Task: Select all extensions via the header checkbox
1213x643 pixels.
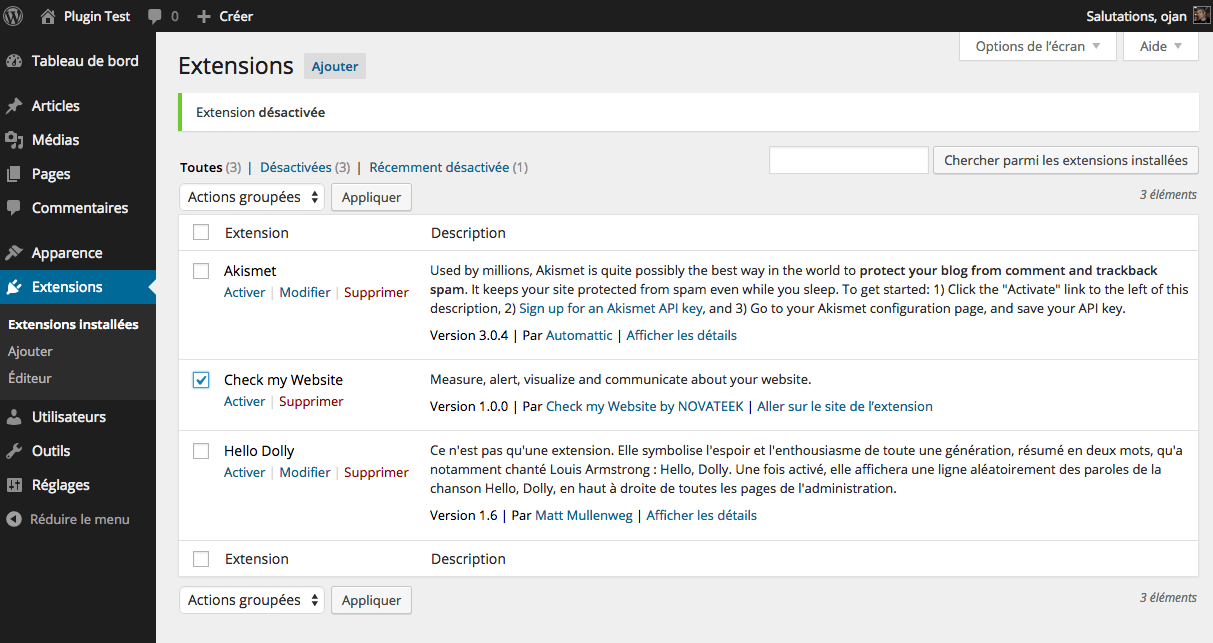Action: [x=200, y=231]
